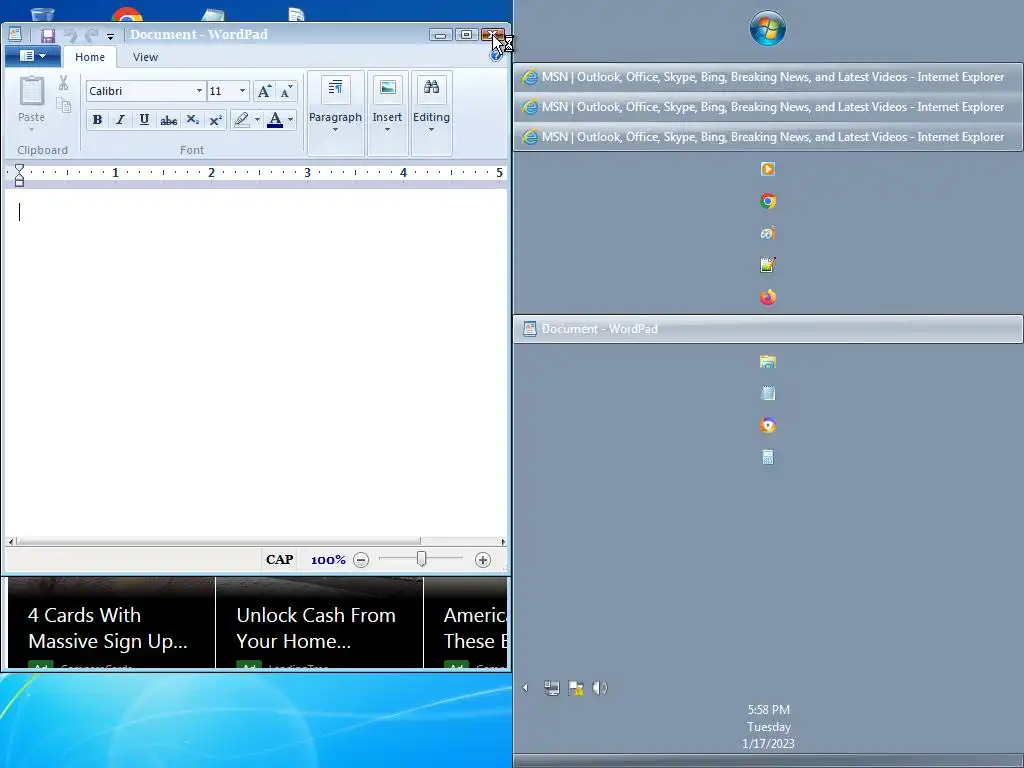Expand the Insert ribbon group
This screenshot has height=768, width=1024.
tap(387, 113)
